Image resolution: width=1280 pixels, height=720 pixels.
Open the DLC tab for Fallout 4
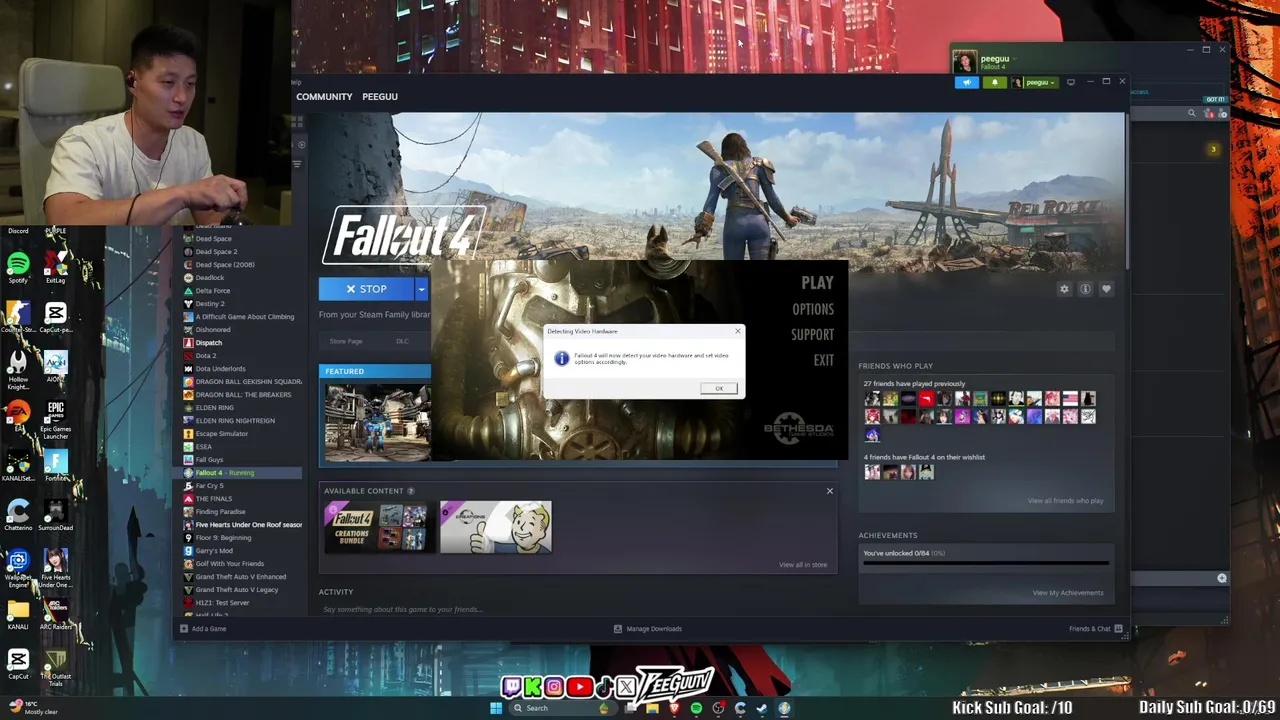(x=402, y=342)
